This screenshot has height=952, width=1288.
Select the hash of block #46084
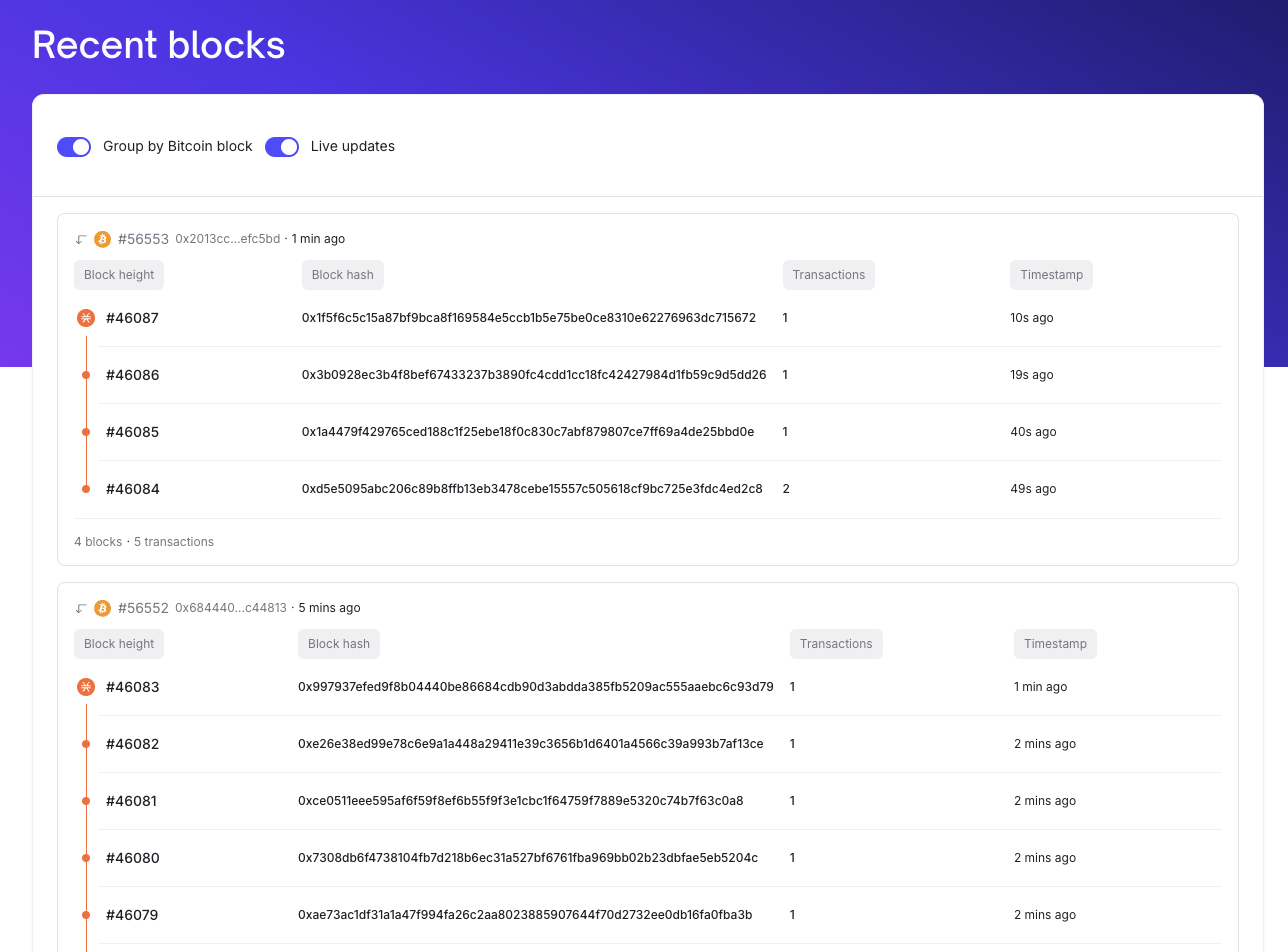(532, 489)
